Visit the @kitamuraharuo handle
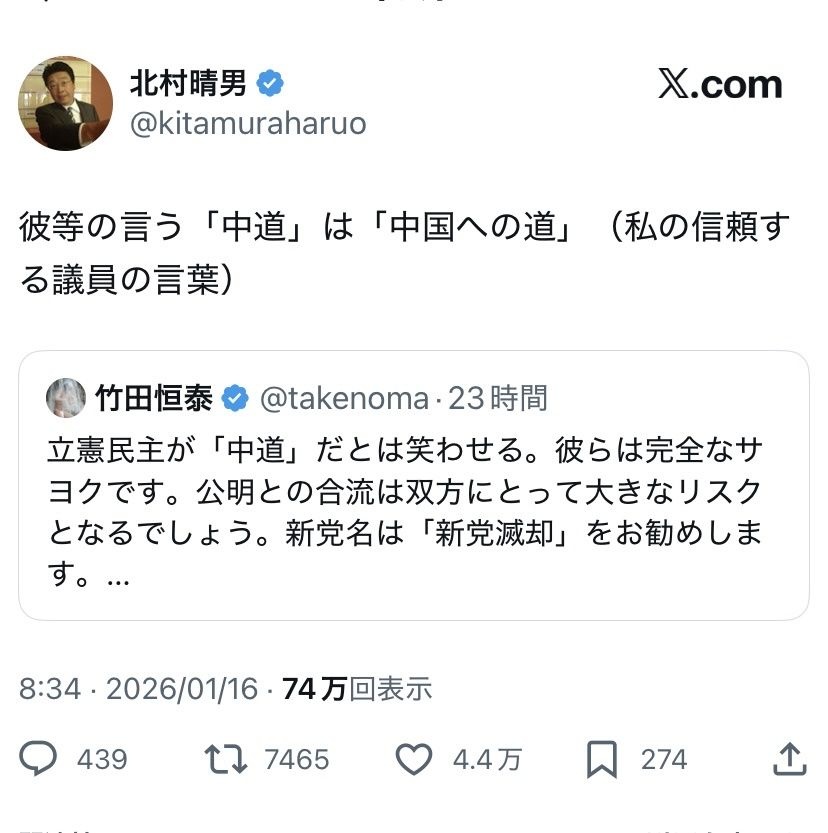This screenshot has width=828, height=833. 248,124
